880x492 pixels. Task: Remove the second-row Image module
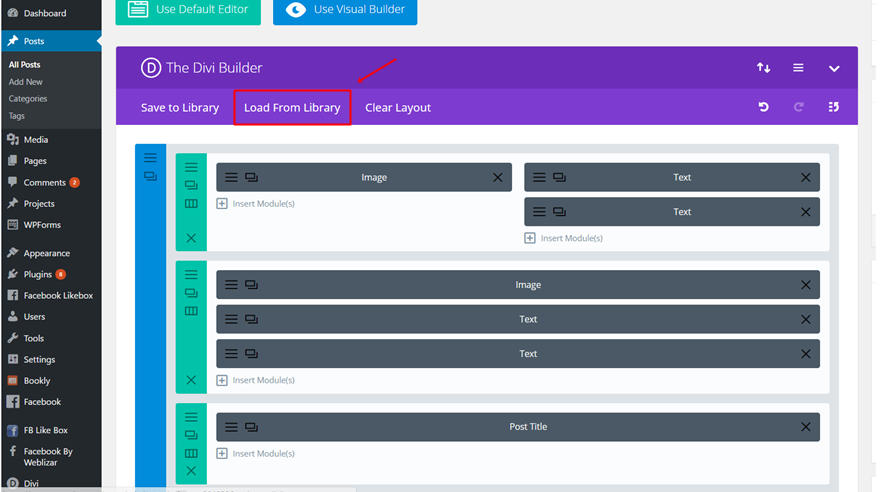point(805,285)
